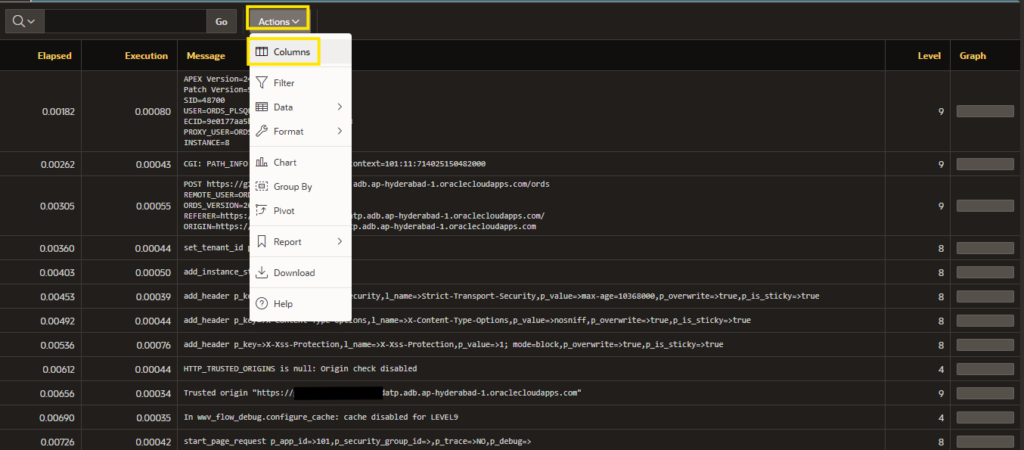Click the Format submenu chevron arrow

pos(340,131)
